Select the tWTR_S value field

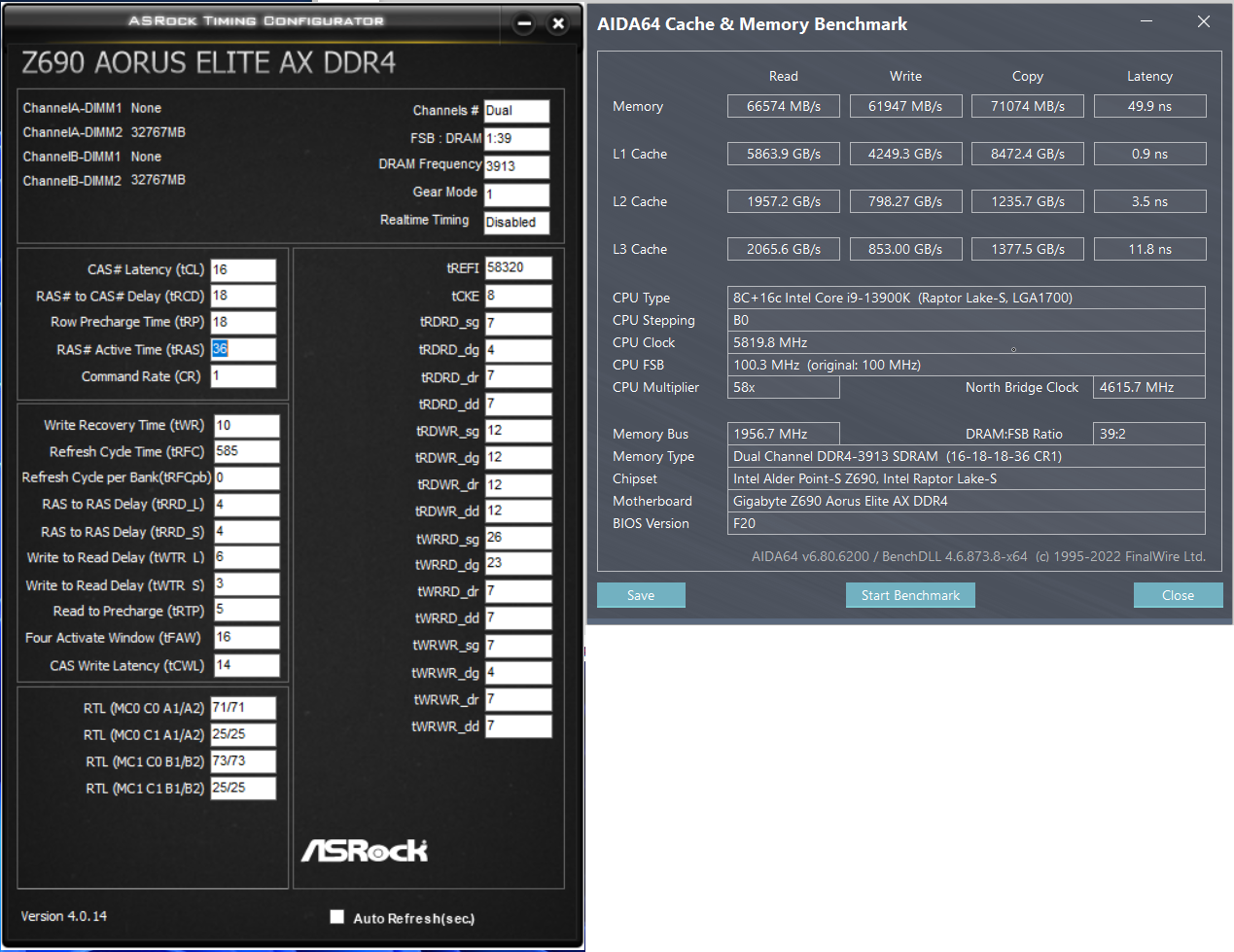(x=247, y=583)
